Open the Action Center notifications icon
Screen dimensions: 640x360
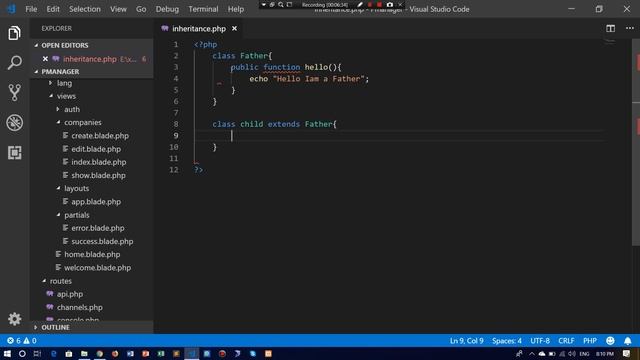[x=627, y=353]
